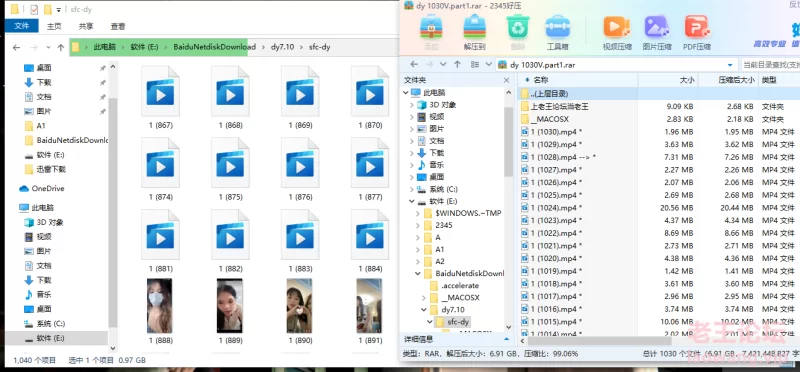The height and width of the screenshot is (372, 800).
Task: Select video file 1 (875)
Action: click(x=231, y=169)
